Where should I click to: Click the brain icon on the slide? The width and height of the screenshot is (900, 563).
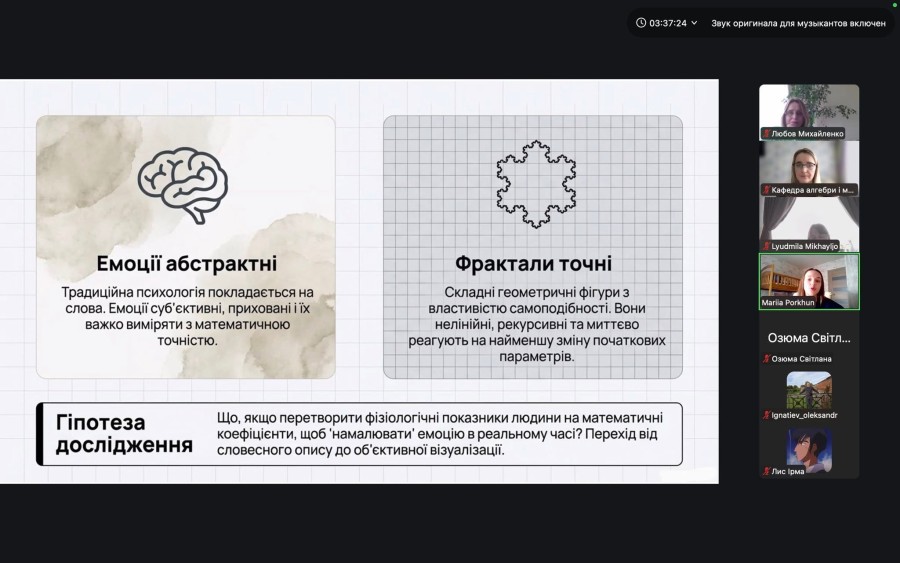pos(183,185)
